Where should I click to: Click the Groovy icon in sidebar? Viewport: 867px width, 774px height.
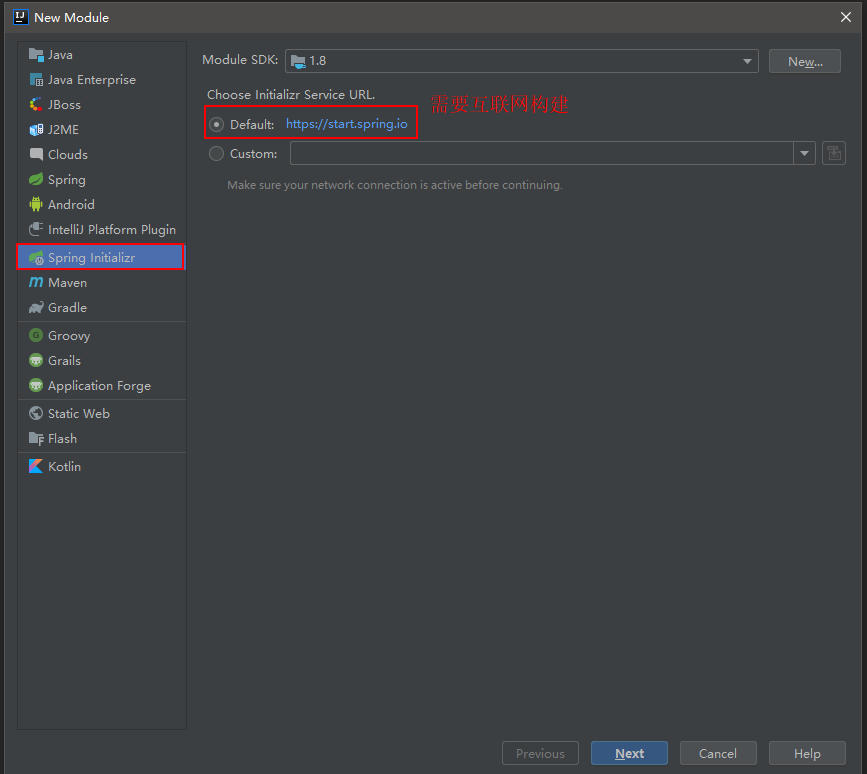[36, 336]
